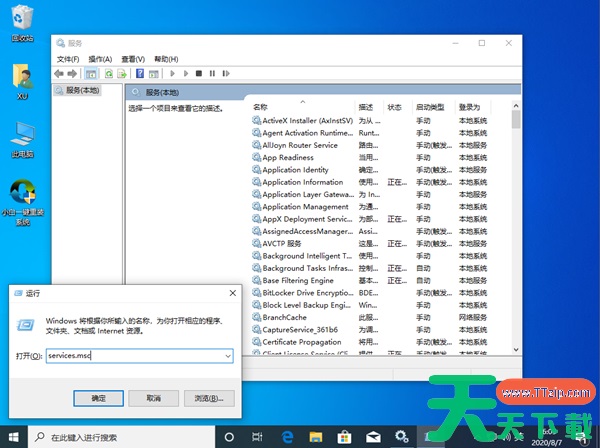Click the 确定 button in Run dialog
The height and width of the screenshot is (448, 600).
tap(98, 398)
